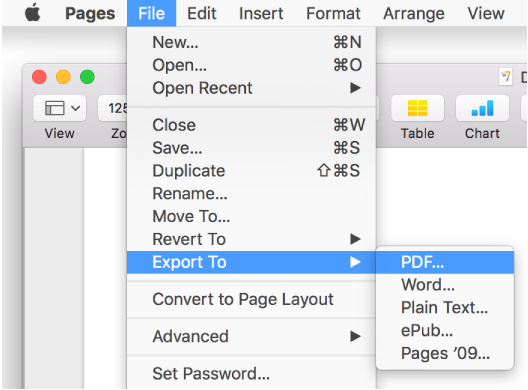Choose Rename... in the File menu

point(251,194)
